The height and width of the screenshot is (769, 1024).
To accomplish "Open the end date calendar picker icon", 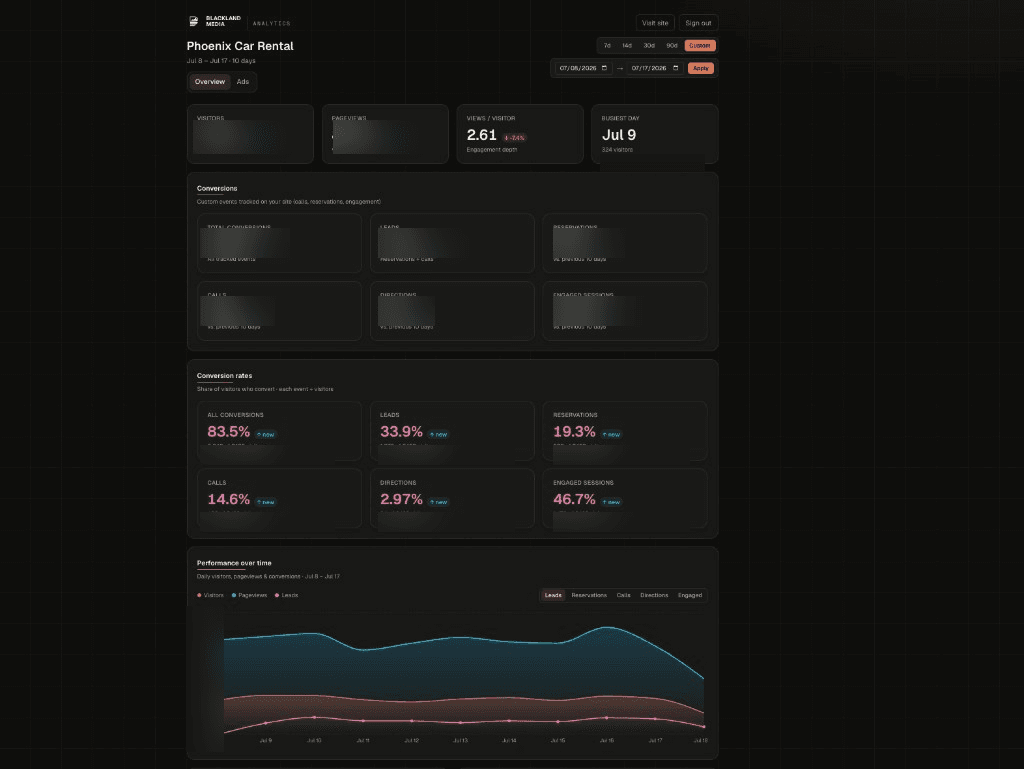I will (676, 68).
